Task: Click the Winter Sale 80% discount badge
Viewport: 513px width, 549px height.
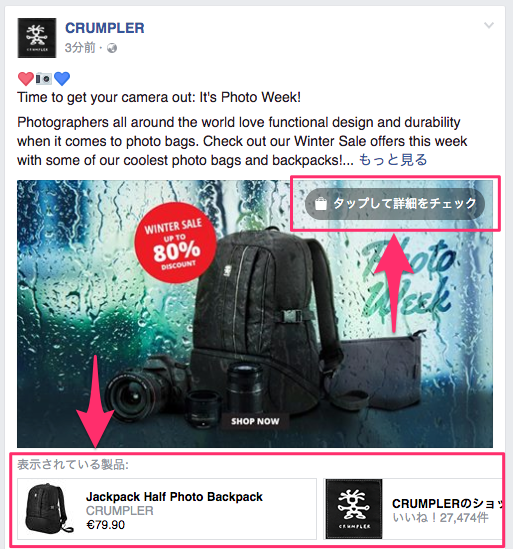Action: pyautogui.click(x=175, y=243)
